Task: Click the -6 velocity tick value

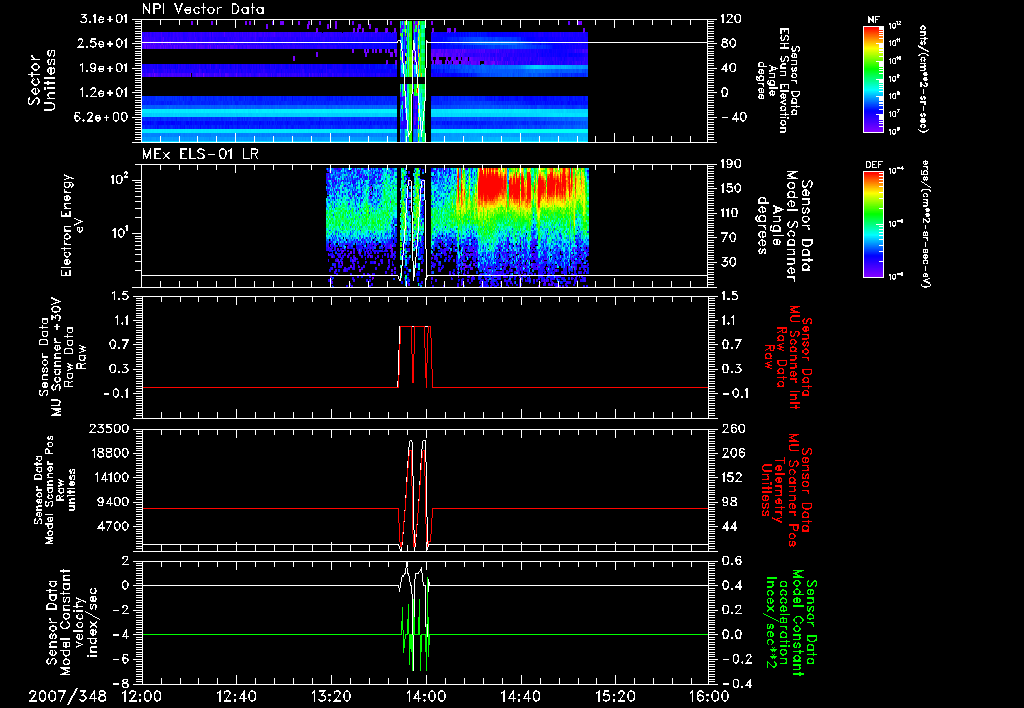Action: [x=122, y=660]
